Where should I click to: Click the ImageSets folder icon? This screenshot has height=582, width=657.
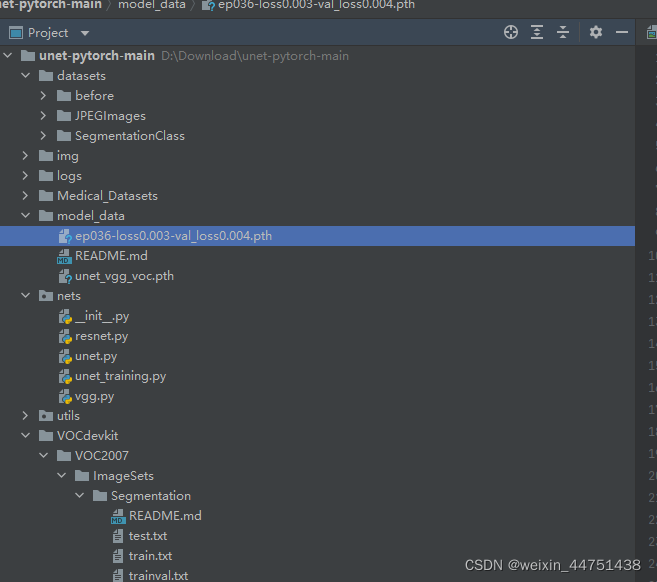(x=82, y=476)
